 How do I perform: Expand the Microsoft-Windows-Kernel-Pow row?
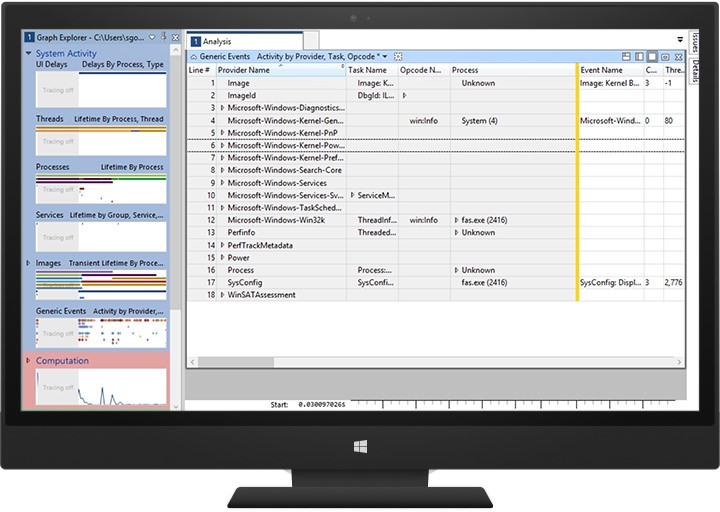tap(223, 145)
